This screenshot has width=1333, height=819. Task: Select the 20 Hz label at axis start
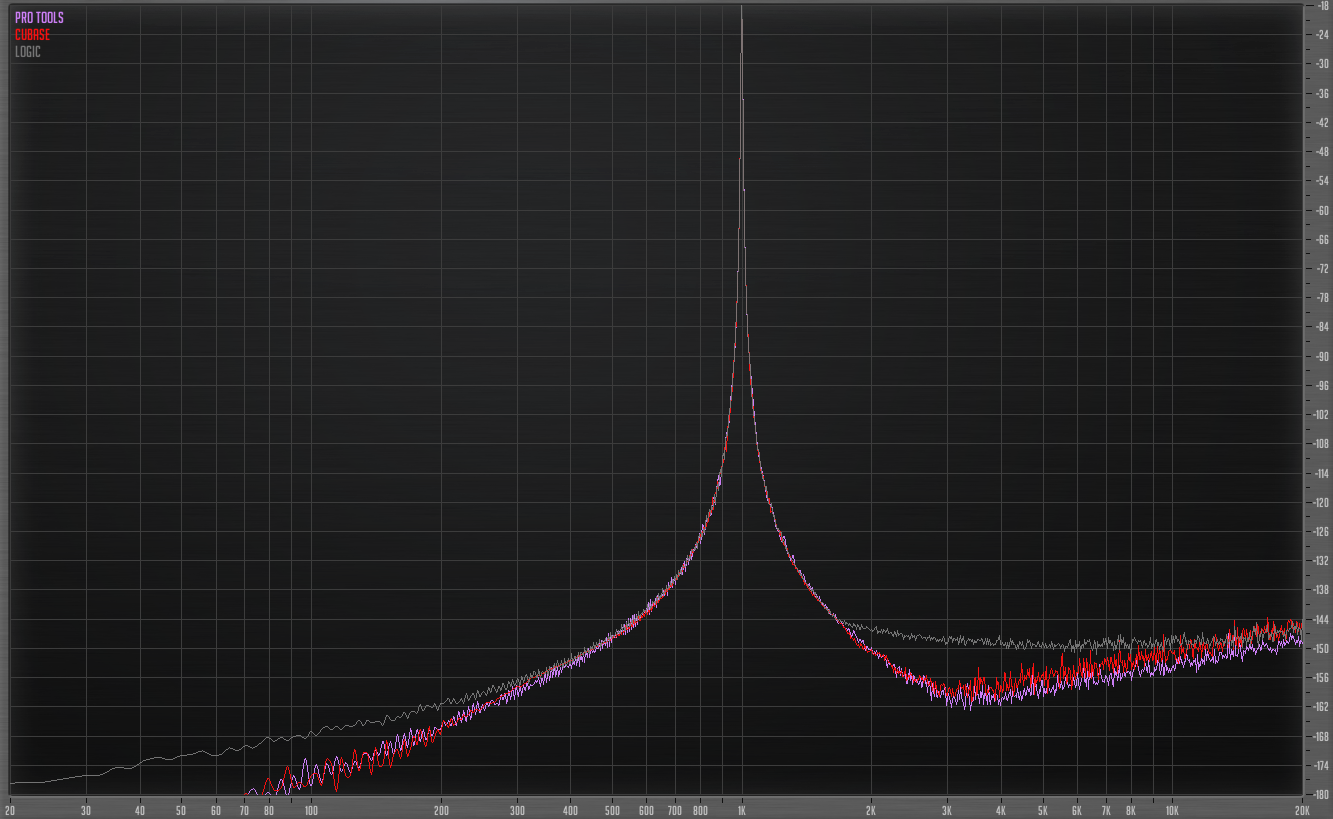10,809
